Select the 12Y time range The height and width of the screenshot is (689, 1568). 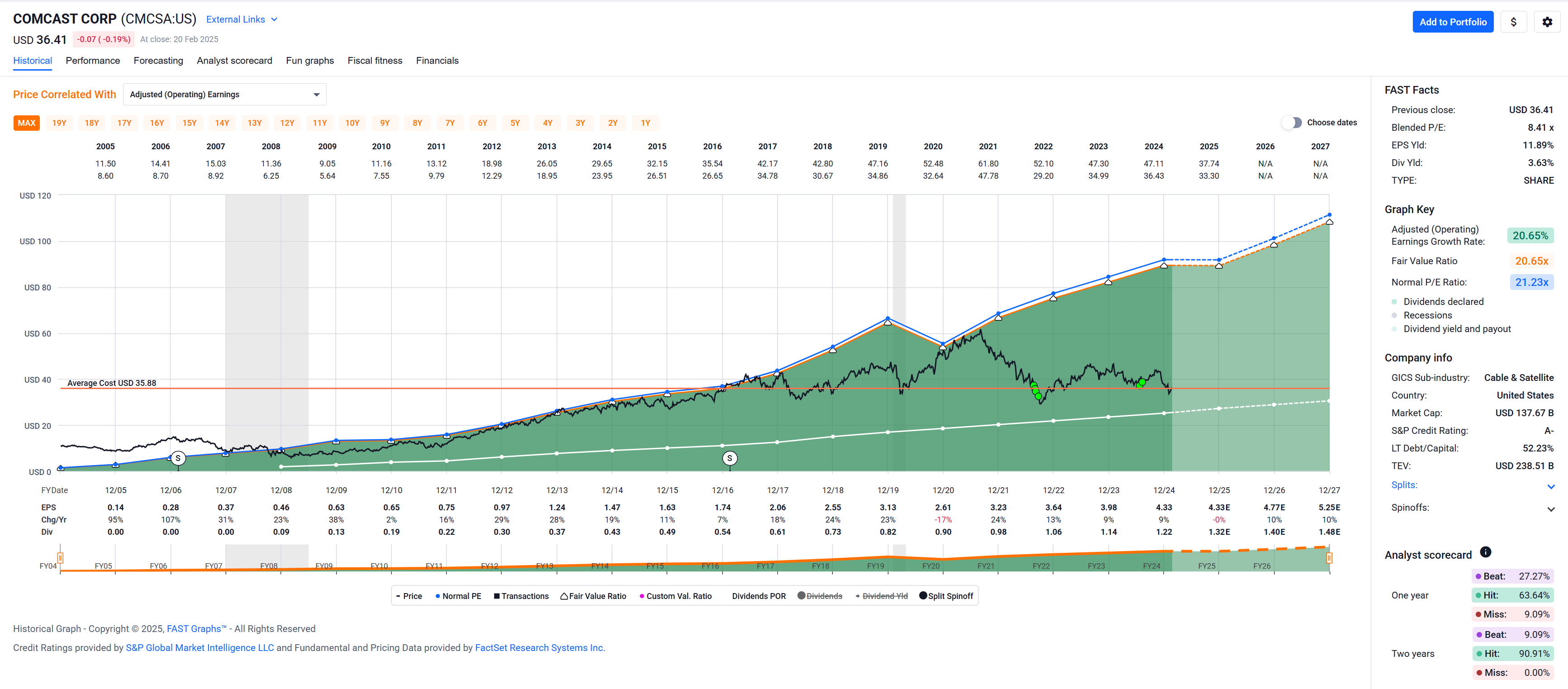(x=287, y=123)
